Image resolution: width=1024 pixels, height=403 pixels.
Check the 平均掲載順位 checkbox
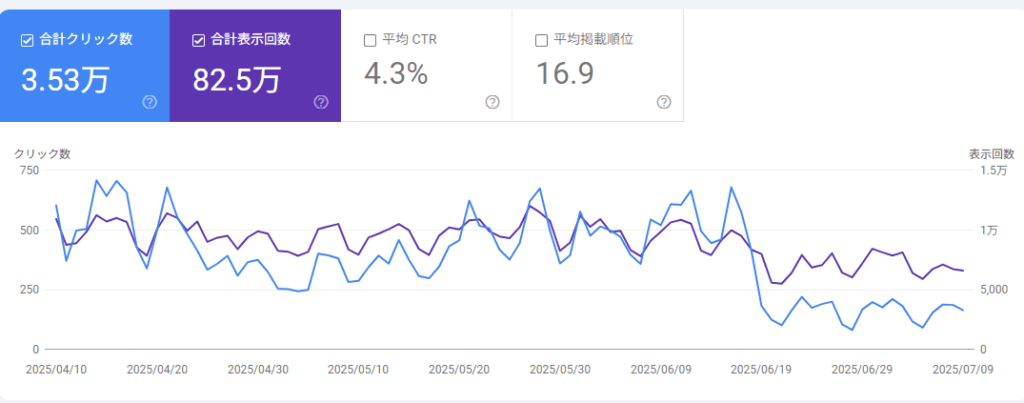542,41
